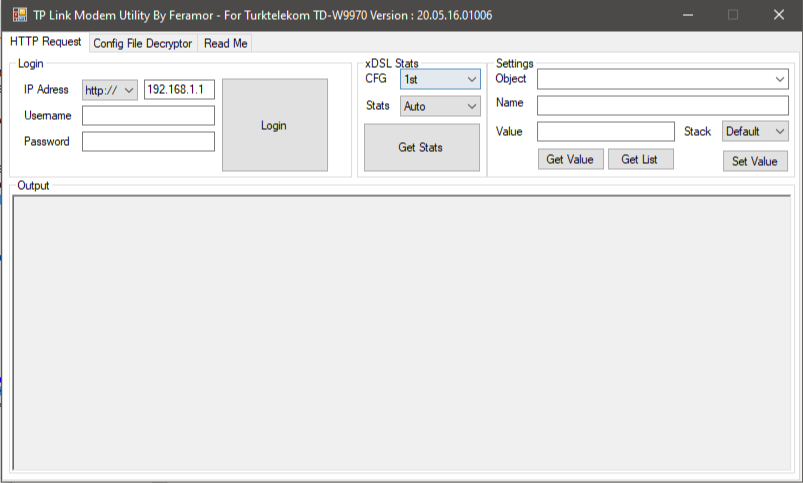Open the http:// protocol dropdown

click(110, 90)
